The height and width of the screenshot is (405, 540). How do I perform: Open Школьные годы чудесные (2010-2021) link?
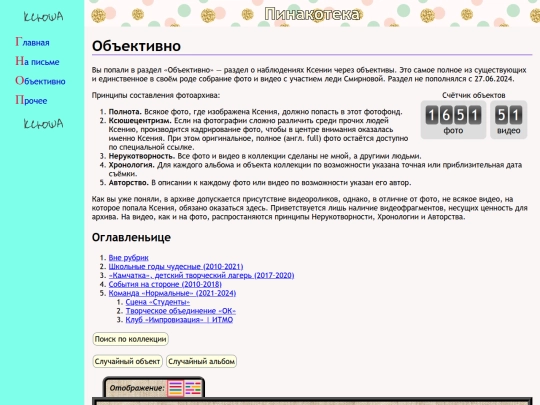point(176,267)
